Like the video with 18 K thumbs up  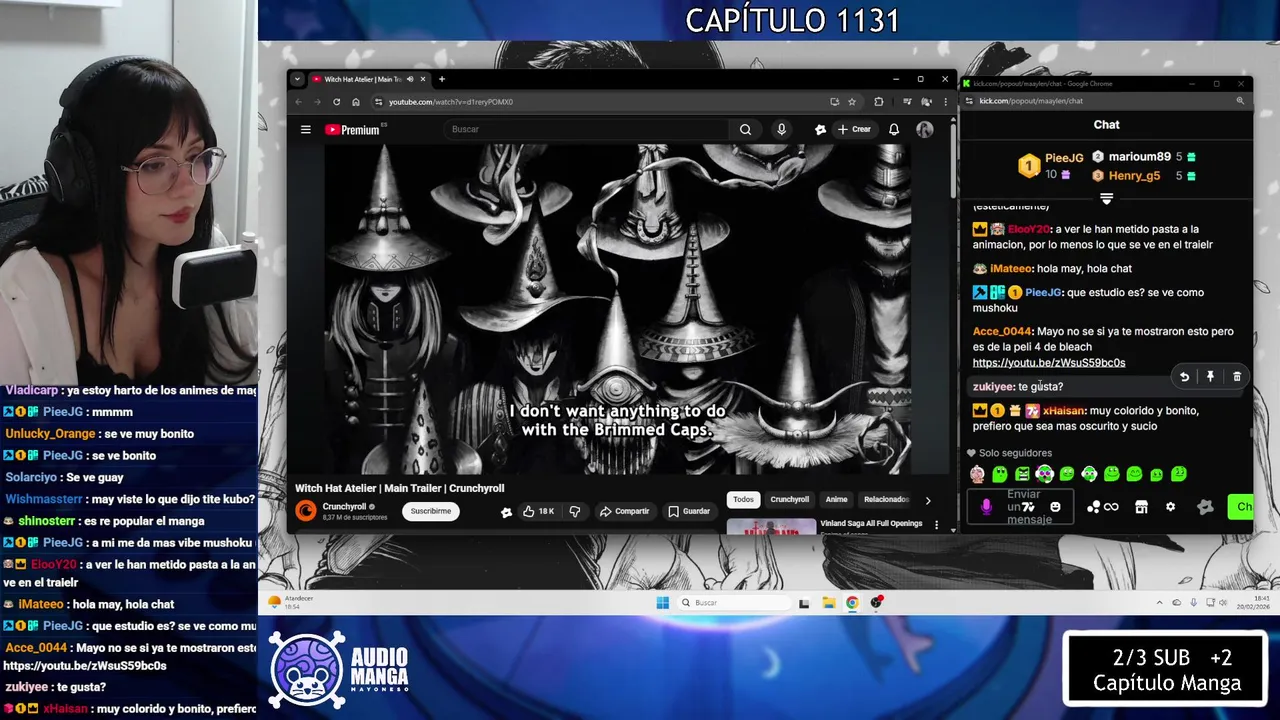(x=539, y=511)
